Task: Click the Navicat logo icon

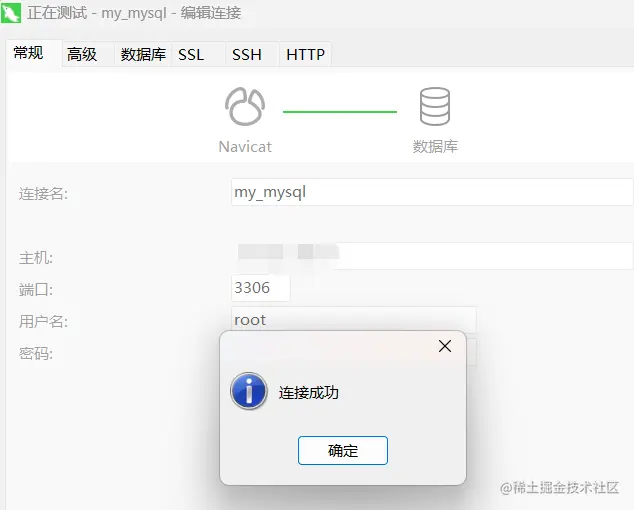Action: pos(245,106)
